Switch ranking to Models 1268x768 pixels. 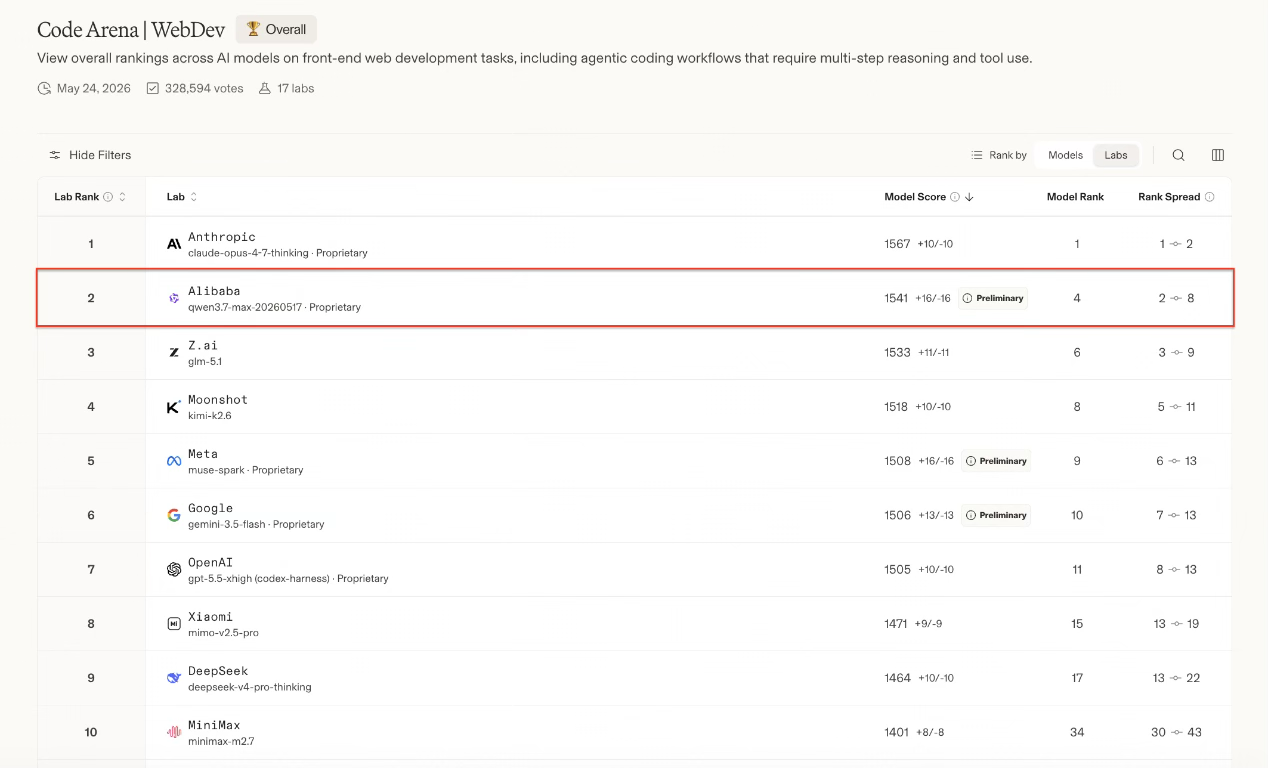point(1066,155)
